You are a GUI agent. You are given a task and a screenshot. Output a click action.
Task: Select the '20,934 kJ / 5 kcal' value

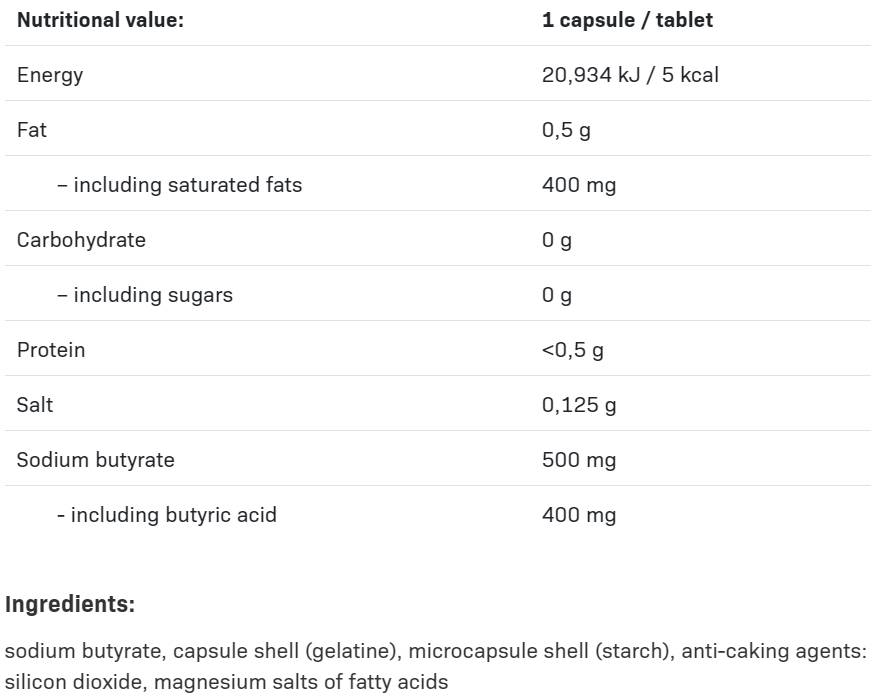pyautogui.click(x=630, y=75)
